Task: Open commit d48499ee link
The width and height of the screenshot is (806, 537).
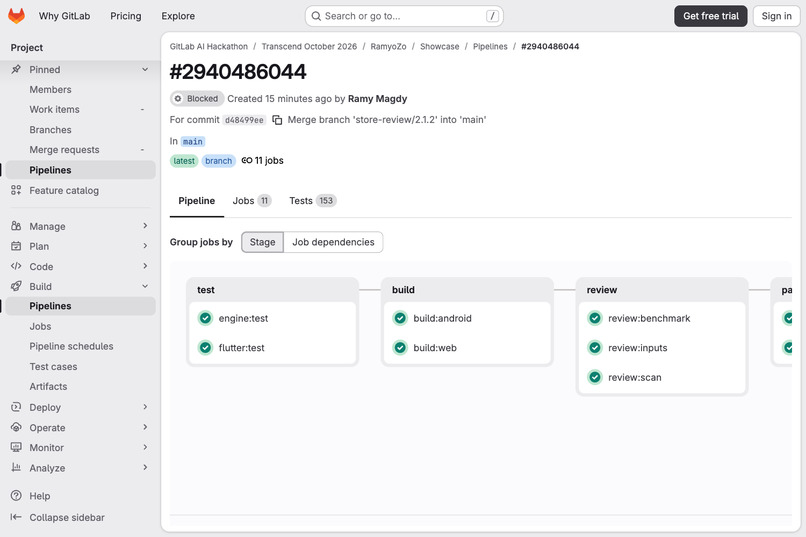Action: pyautogui.click(x=244, y=120)
